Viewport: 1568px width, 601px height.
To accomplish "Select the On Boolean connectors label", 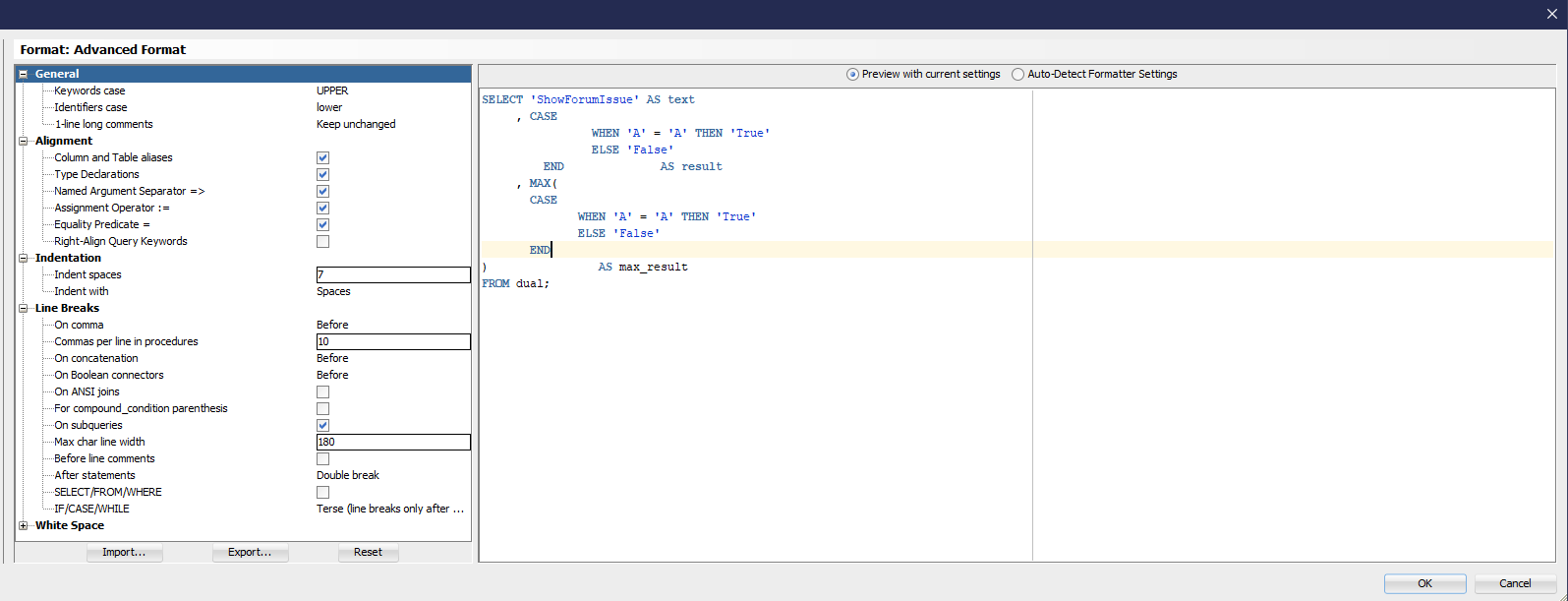I will (x=109, y=375).
